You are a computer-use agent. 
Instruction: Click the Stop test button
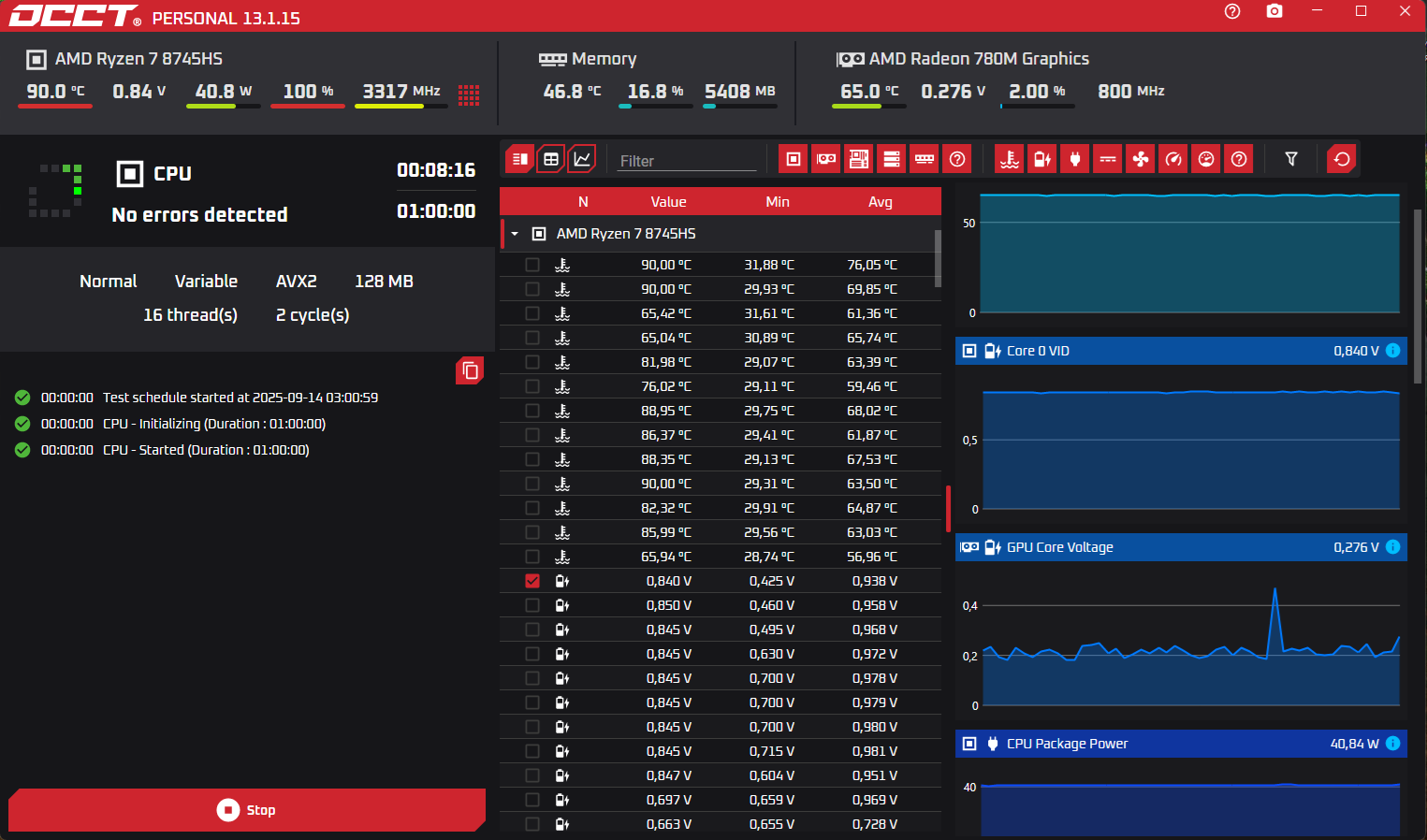click(247, 810)
